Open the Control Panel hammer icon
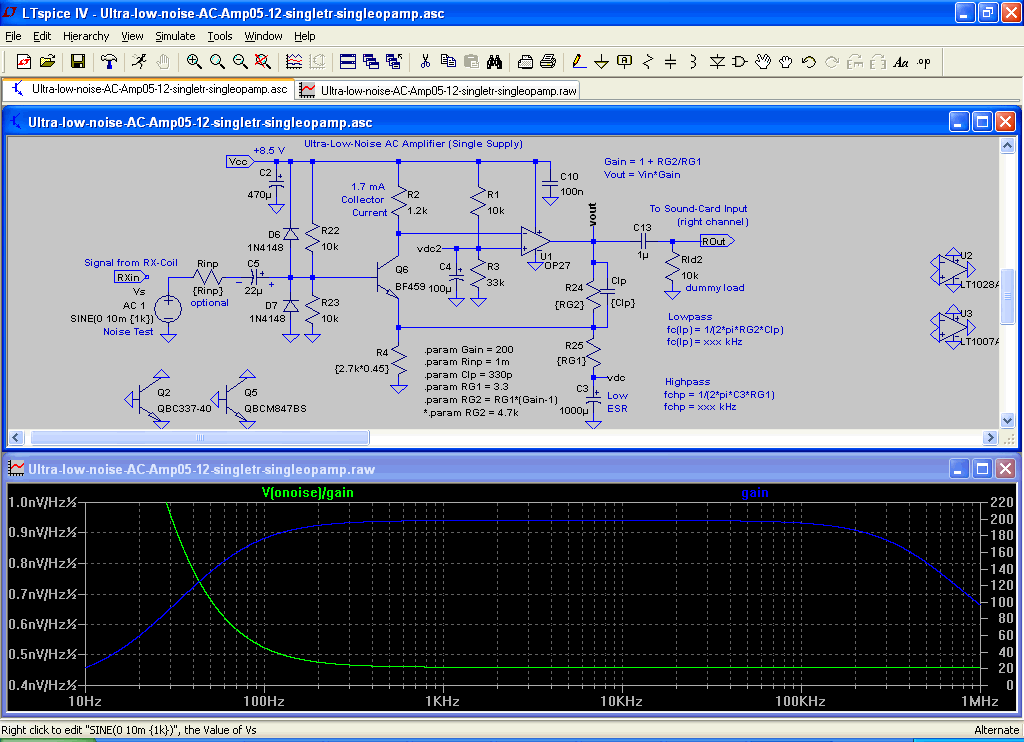 pos(108,61)
